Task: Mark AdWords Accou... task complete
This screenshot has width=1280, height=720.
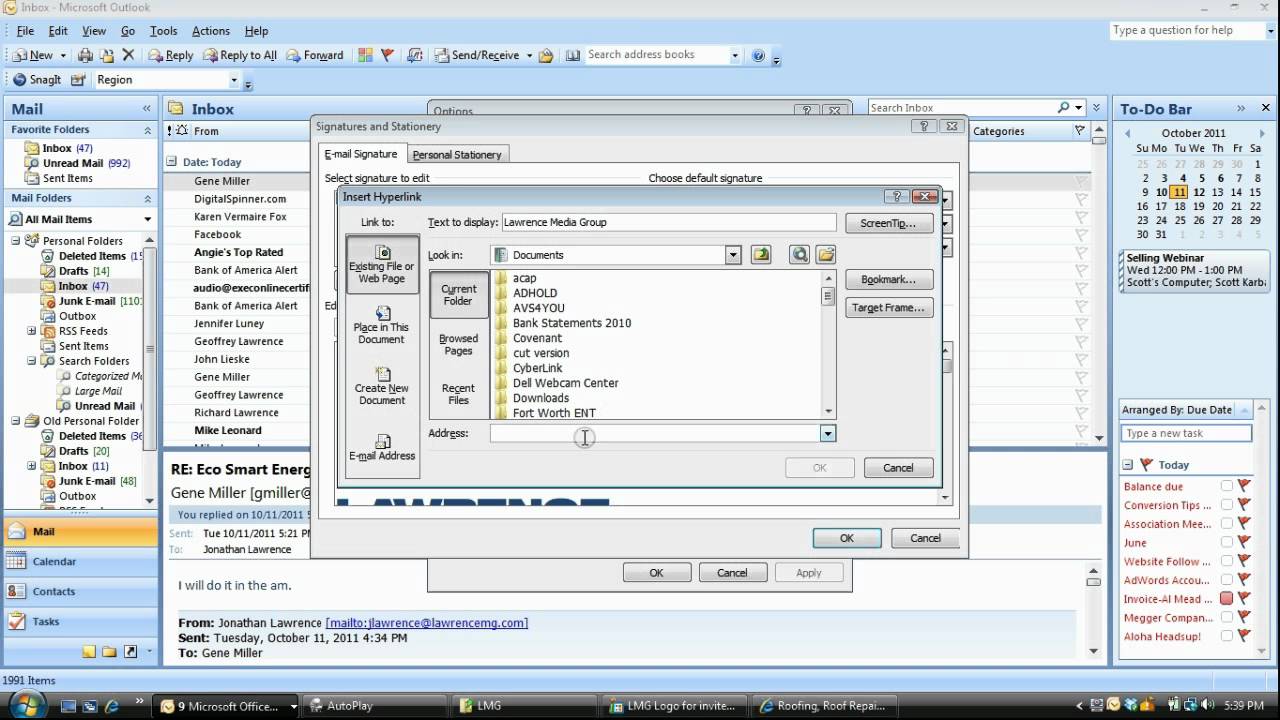Action: click(x=1226, y=580)
